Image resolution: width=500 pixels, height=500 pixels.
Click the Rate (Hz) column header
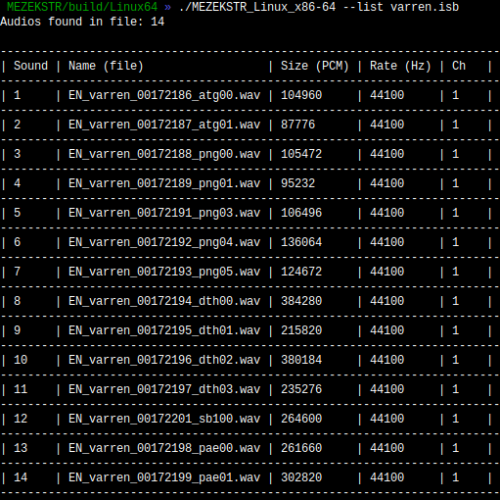tap(400, 66)
